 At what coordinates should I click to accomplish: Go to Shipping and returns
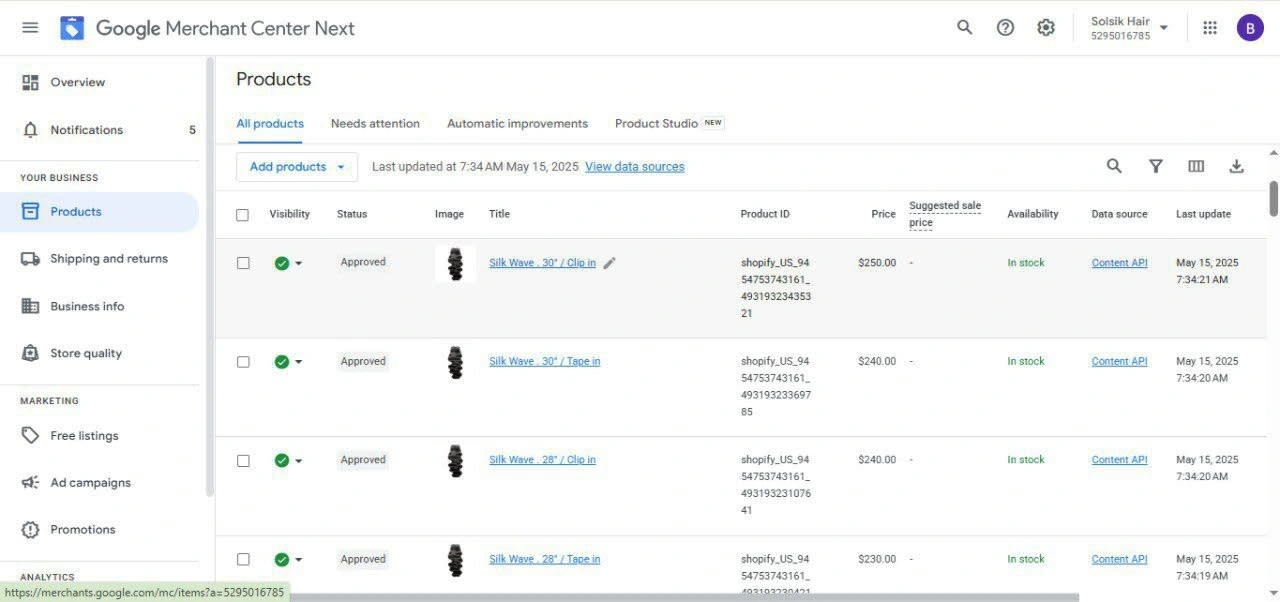click(x=109, y=259)
